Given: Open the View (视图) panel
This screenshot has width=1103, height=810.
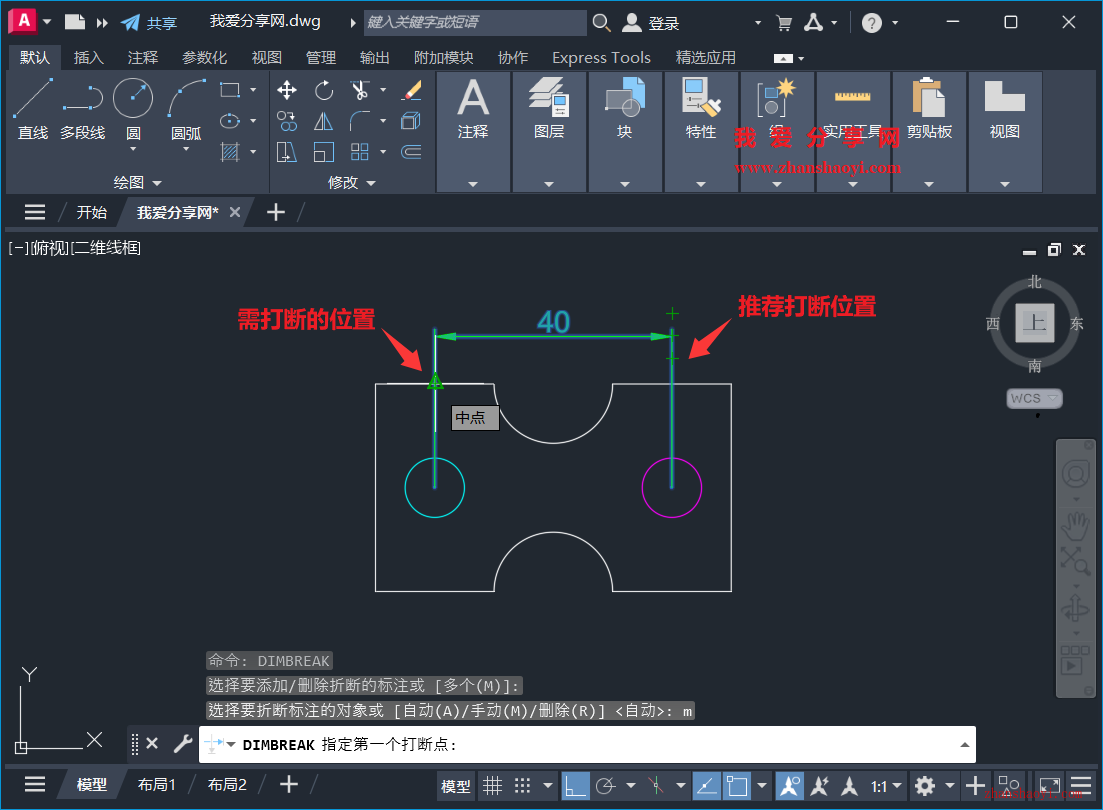Looking at the screenshot, I should tap(1005, 132).
